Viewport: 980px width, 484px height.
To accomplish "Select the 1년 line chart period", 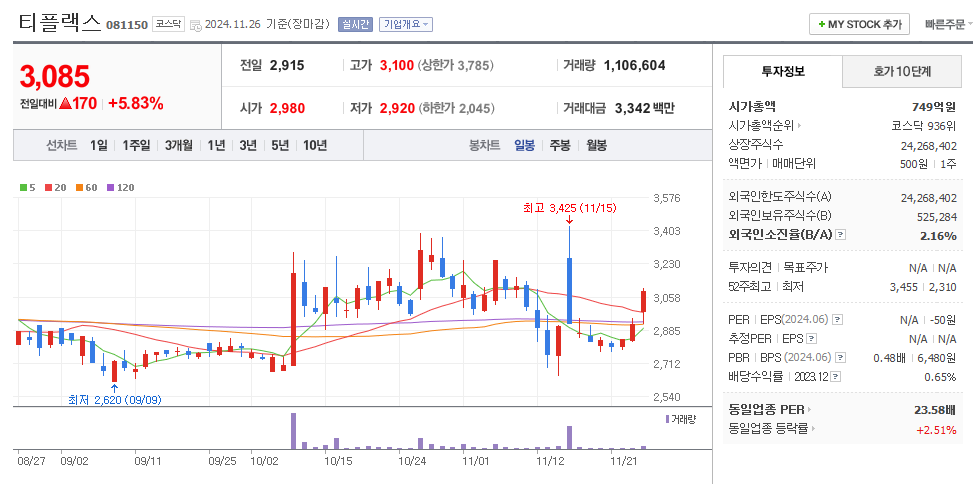I will point(216,146).
